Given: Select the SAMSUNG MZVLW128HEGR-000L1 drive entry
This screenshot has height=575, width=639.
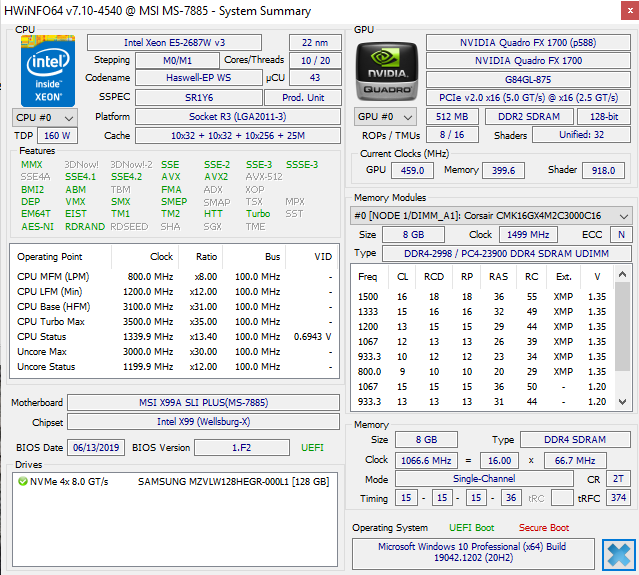Looking at the screenshot, I should [x=234, y=481].
